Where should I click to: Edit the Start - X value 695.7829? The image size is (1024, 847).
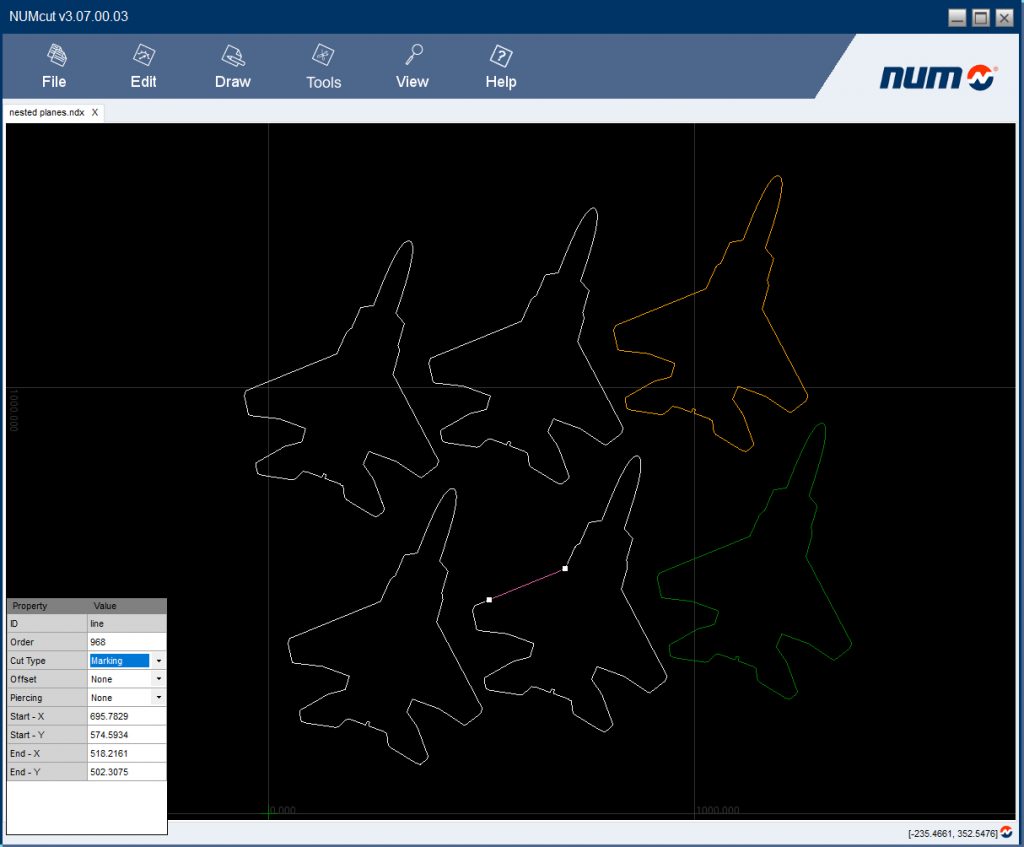point(112,716)
